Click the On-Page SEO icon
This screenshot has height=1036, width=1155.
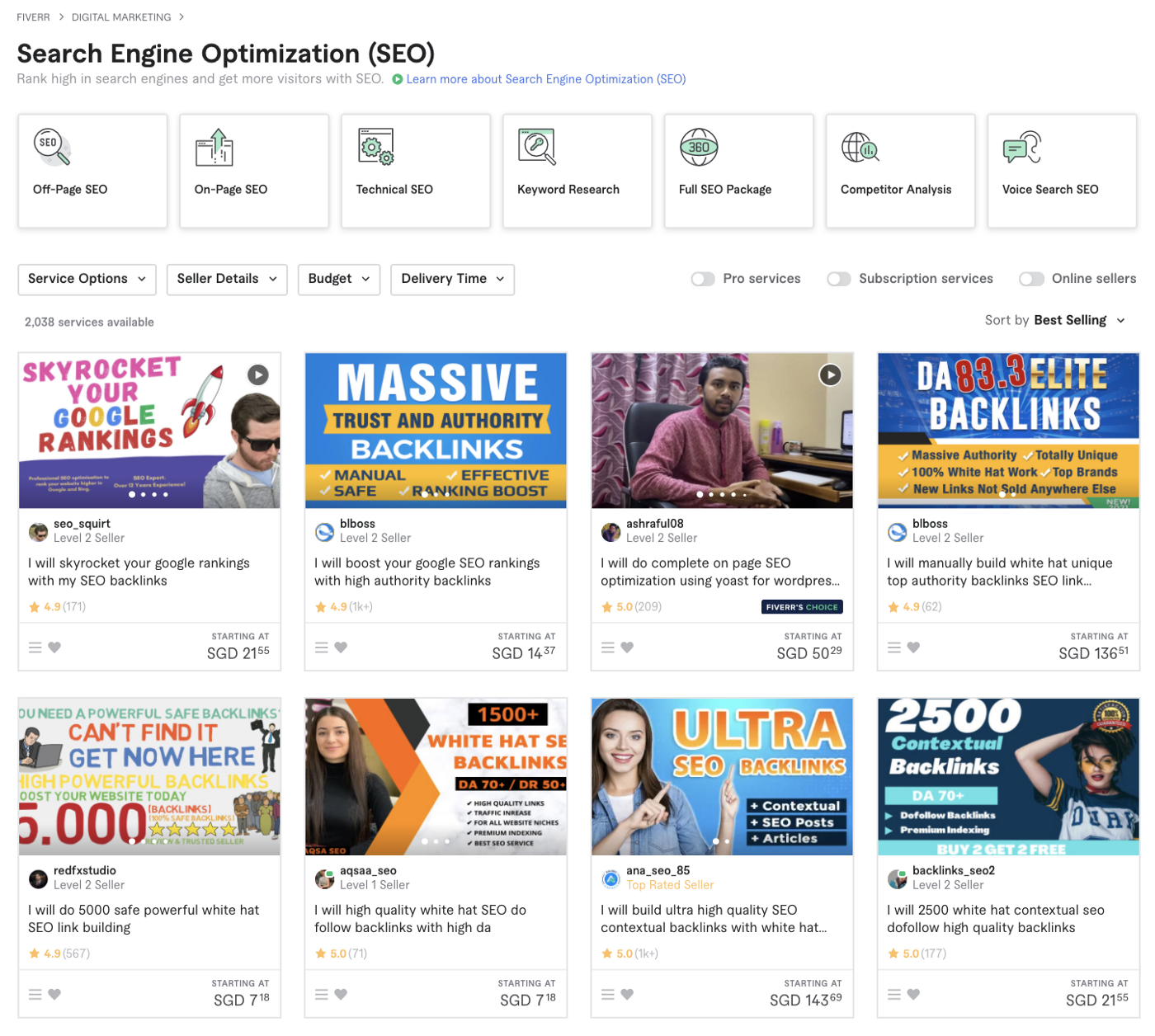pyautogui.click(x=214, y=147)
